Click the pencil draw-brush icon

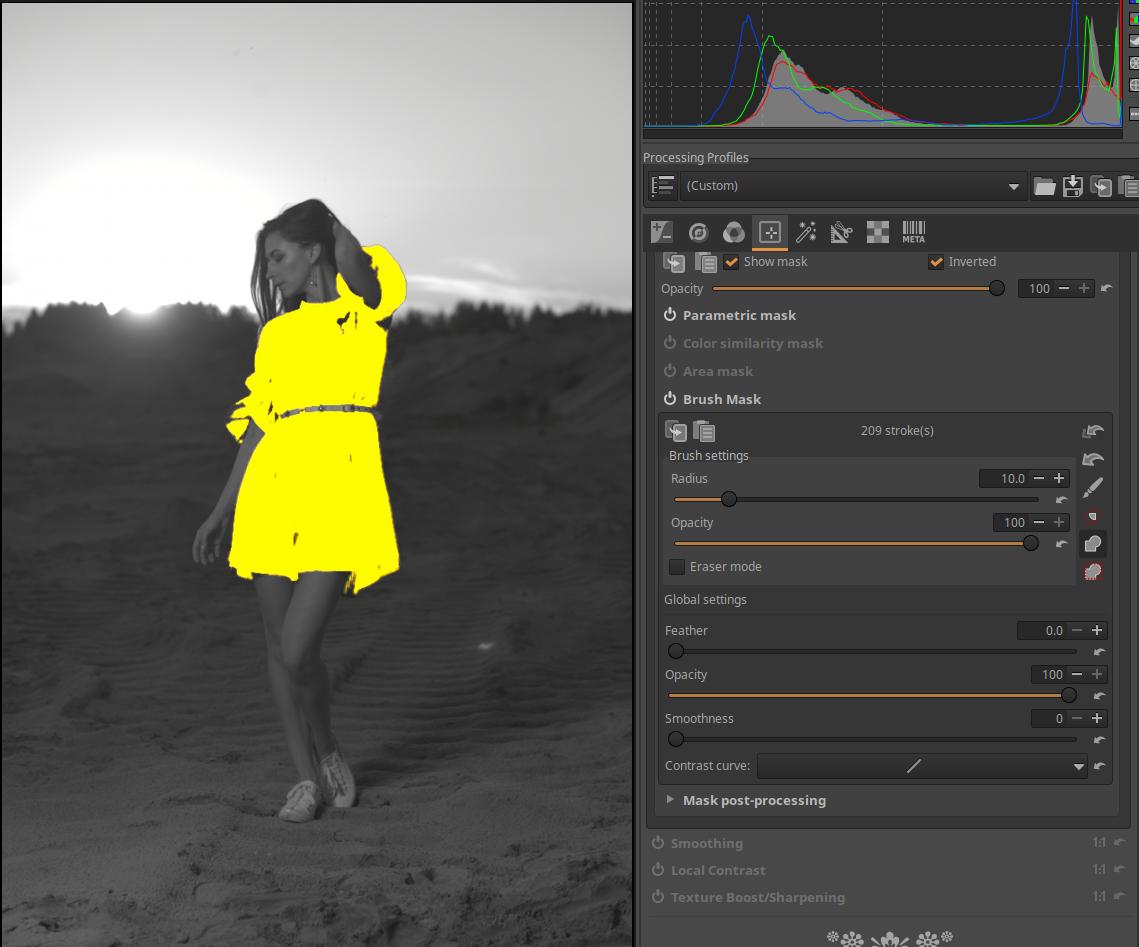coord(1092,487)
